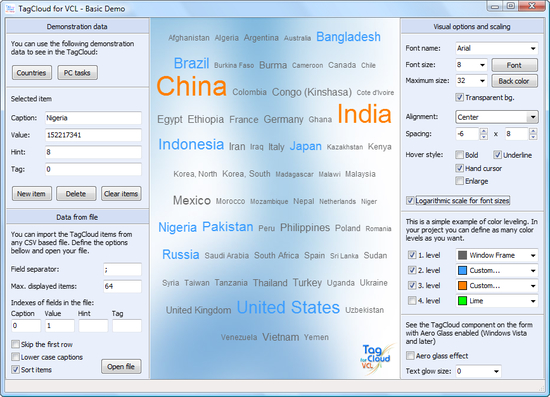Click the Clear items button
The height and width of the screenshot is (397, 550).
pos(121,194)
